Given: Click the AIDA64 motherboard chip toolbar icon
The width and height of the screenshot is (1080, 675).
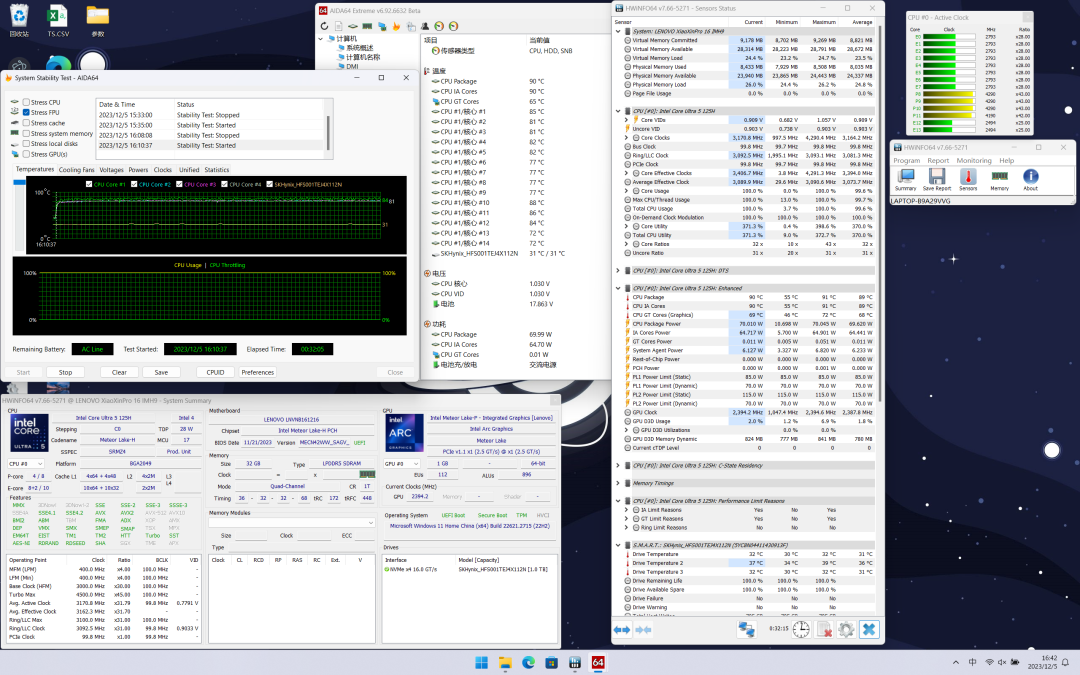Looking at the screenshot, I should [353, 26].
